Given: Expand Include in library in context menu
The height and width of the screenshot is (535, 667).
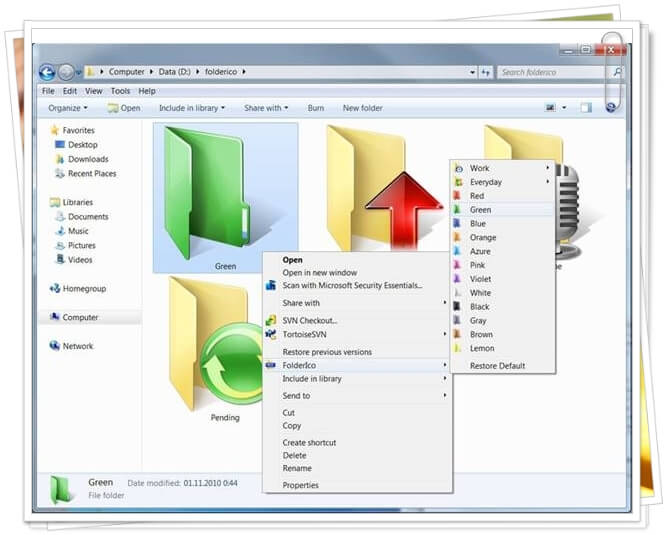Looking at the screenshot, I should pyautogui.click(x=357, y=378).
